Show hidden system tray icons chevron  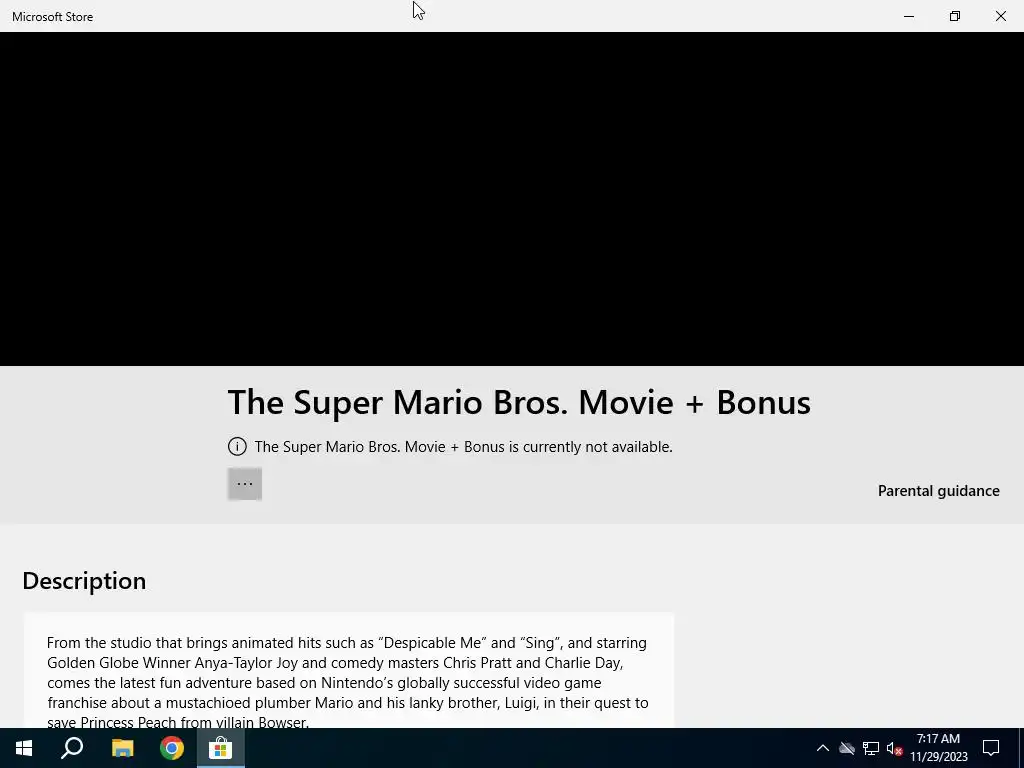pos(823,748)
